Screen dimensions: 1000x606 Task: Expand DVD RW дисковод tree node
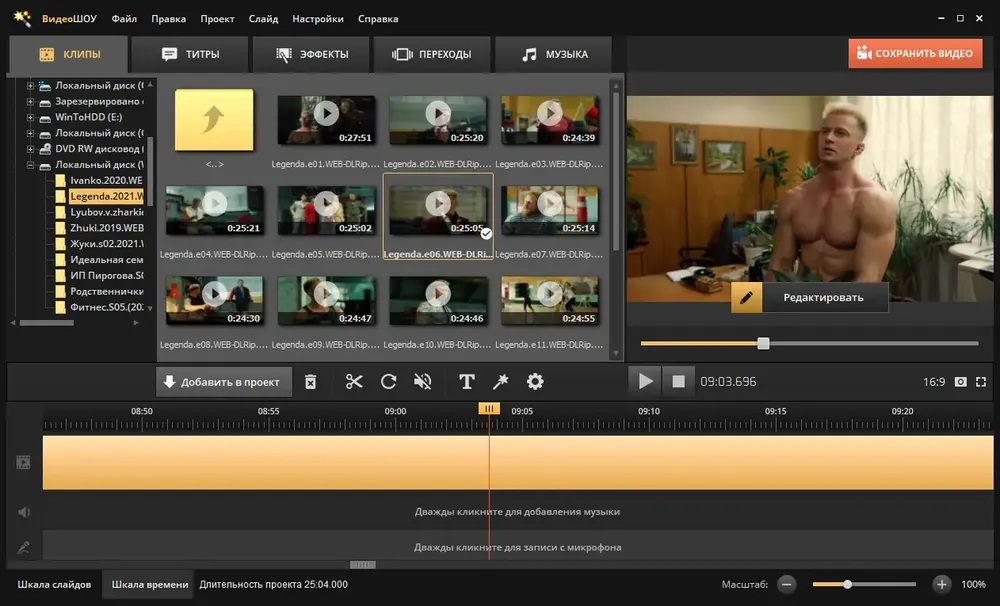click(x=30, y=149)
